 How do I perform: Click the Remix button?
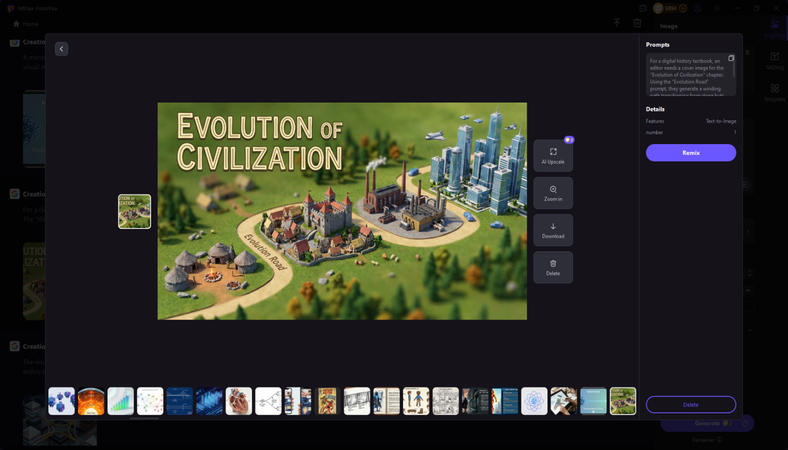(x=690, y=153)
